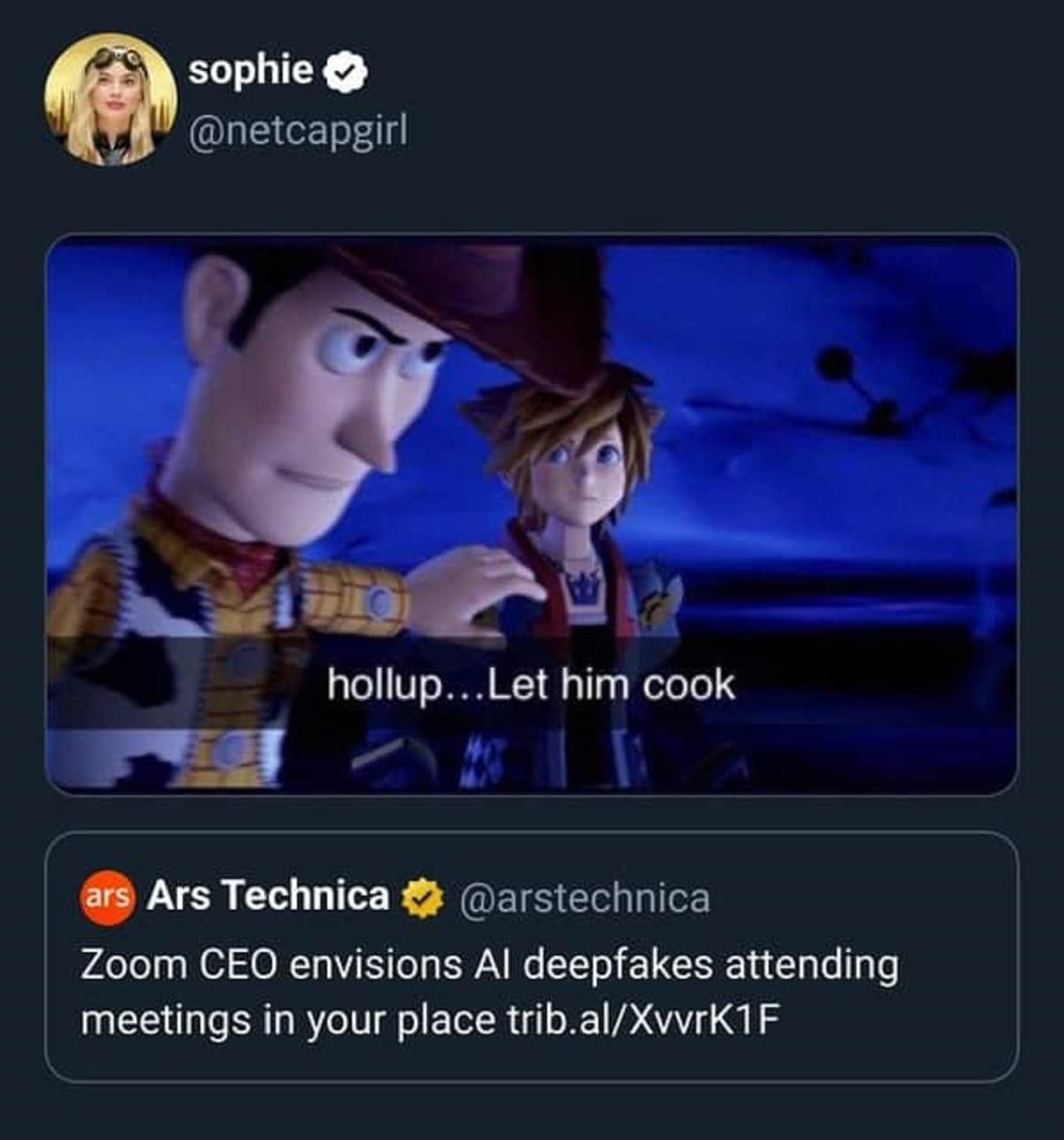Select the sophie display name
This screenshot has width=1064, height=1140.
click(x=250, y=71)
